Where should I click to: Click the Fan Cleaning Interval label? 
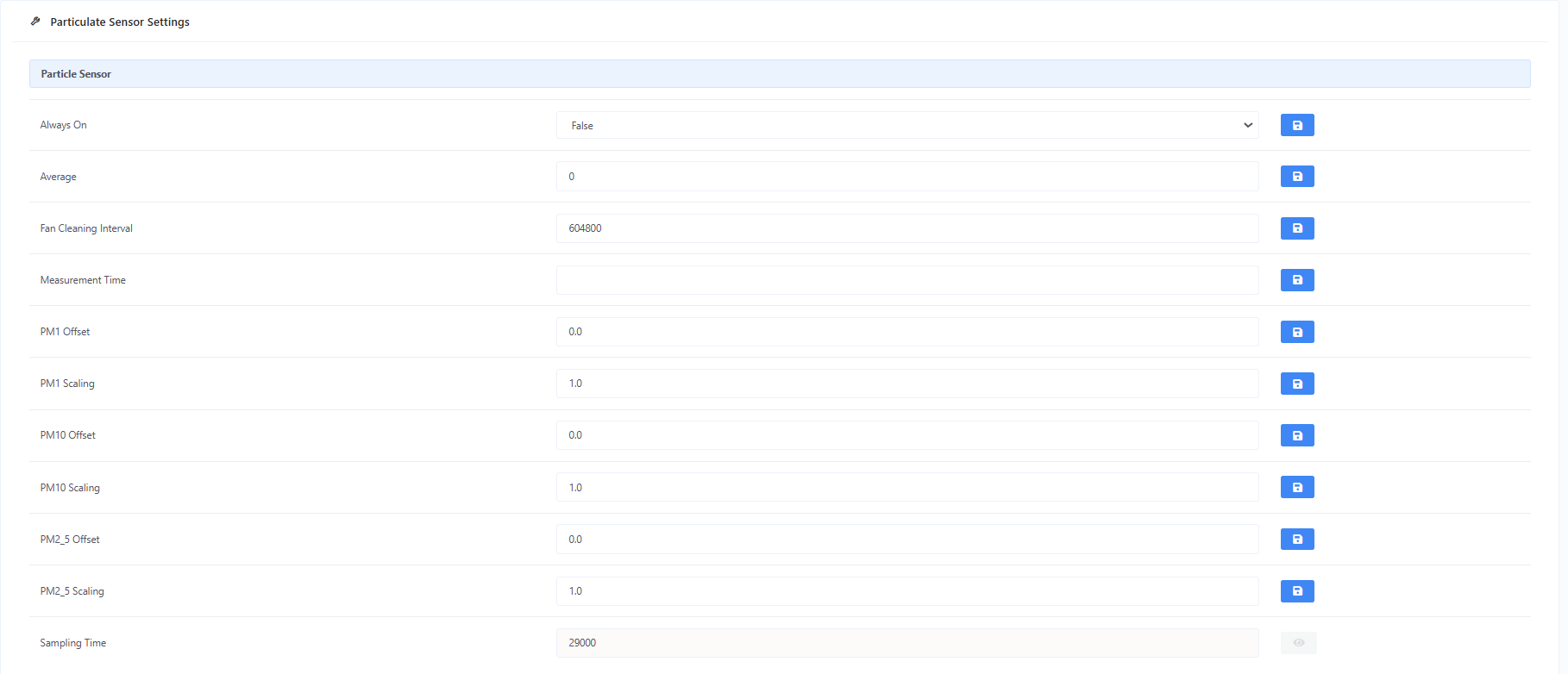pyautogui.click(x=86, y=228)
